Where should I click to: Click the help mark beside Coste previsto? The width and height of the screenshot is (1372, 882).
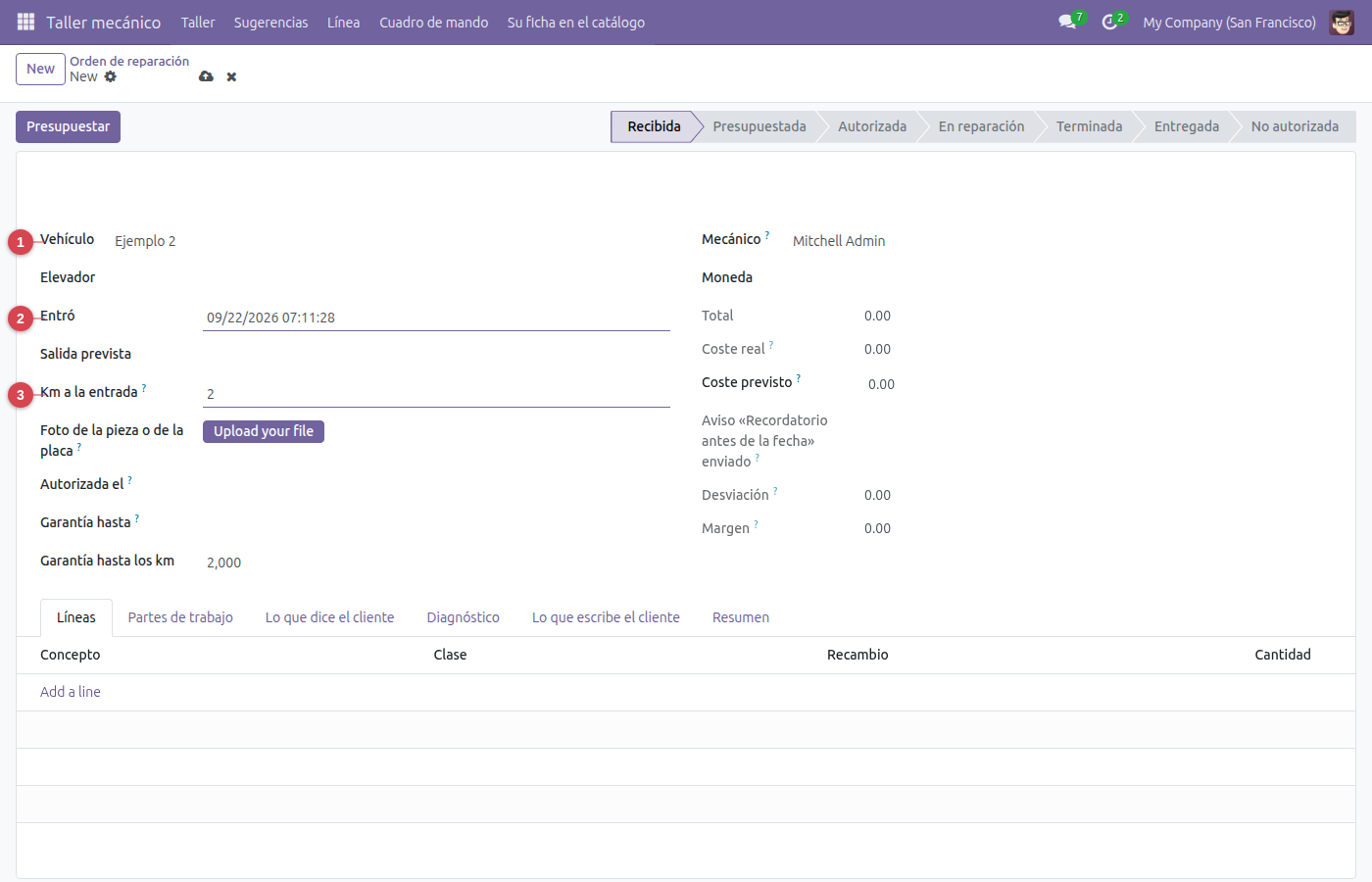(799, 378)
